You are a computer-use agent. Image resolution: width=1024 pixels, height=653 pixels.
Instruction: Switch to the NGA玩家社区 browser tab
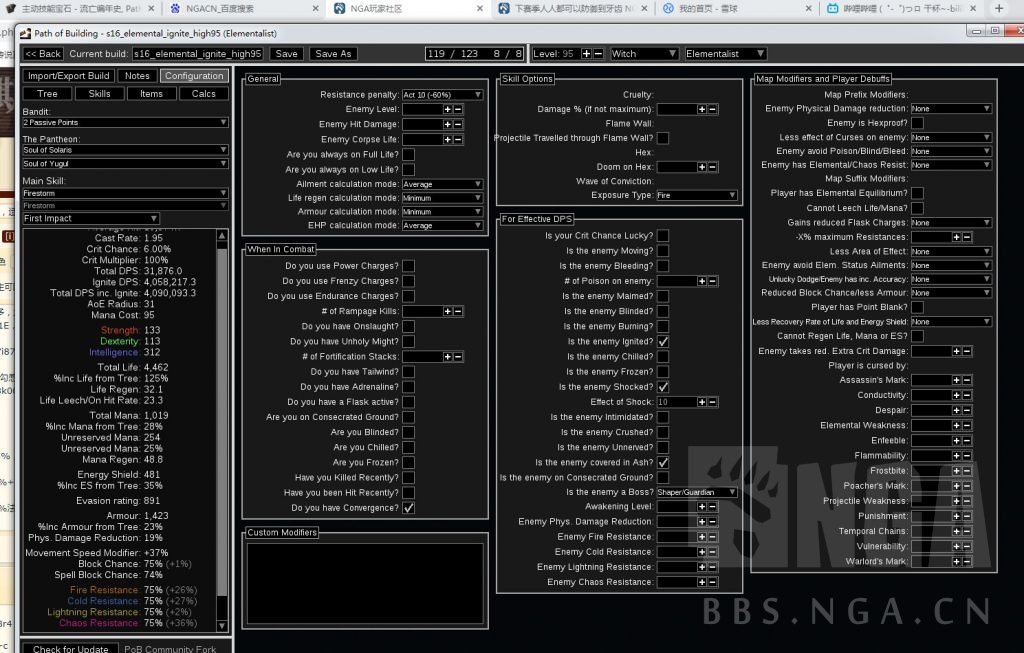411,8
